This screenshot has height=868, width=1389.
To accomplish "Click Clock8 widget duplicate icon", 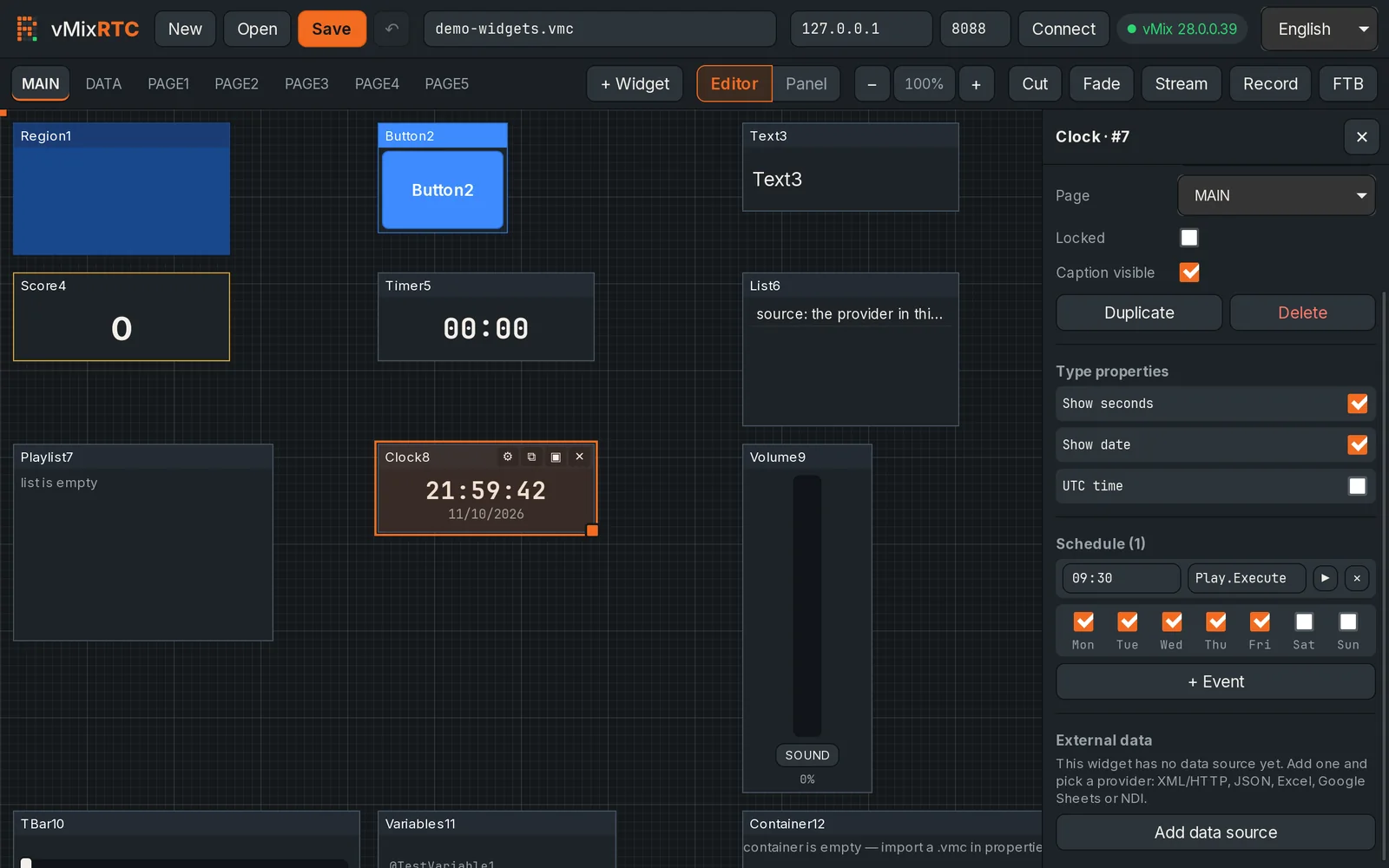I will [531, 457].
